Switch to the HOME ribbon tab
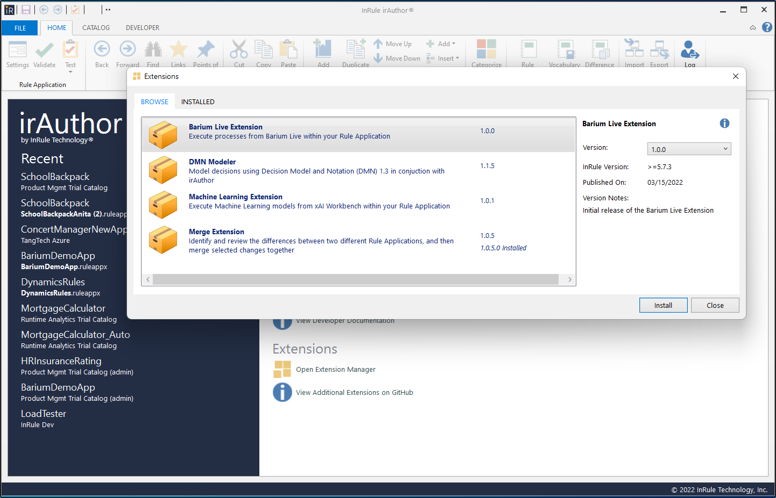Viewport: 776px width, 498px height. (x=56, y=28)
